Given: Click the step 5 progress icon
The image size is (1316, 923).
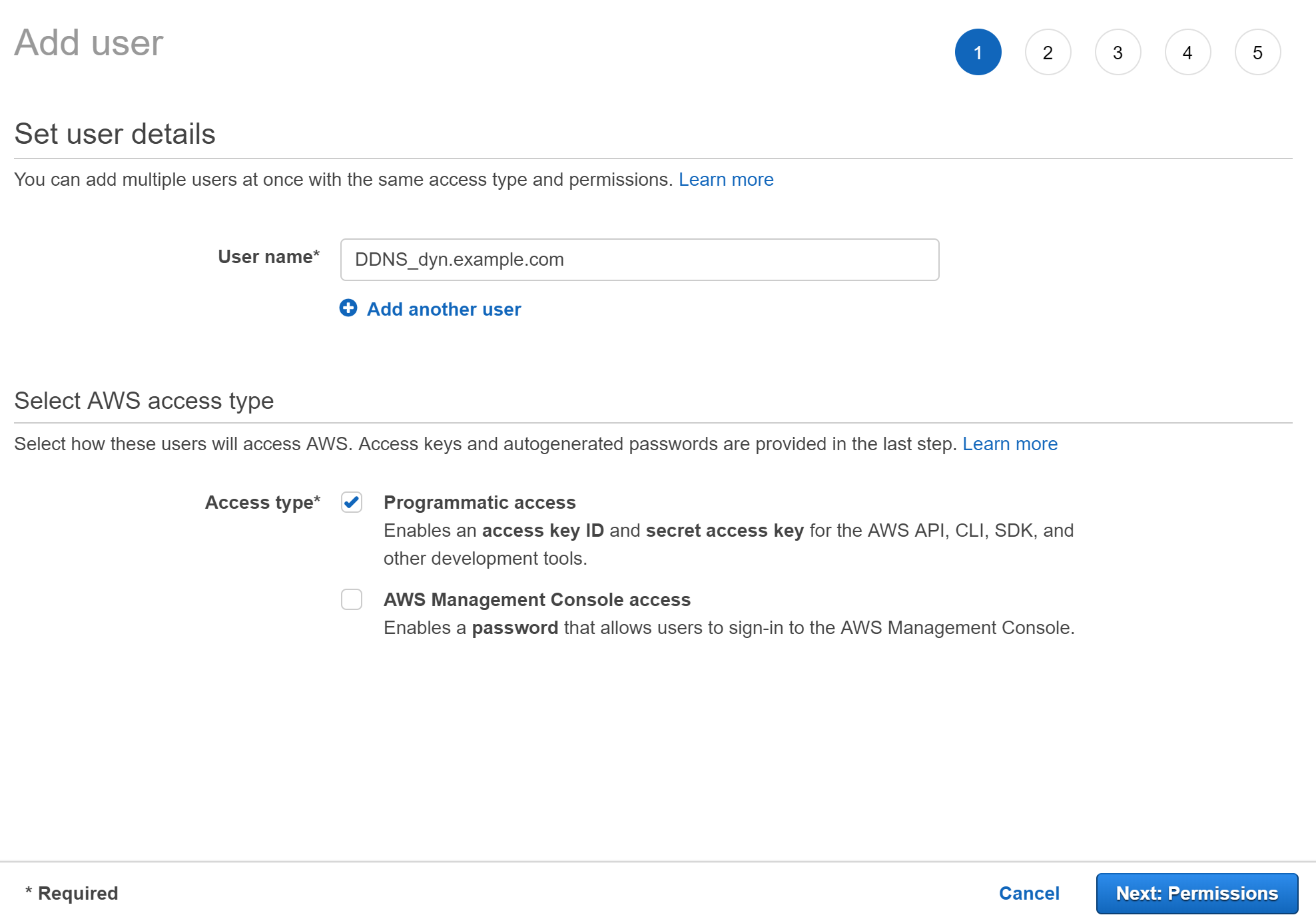Looking at the screenshot, I should 1257,51.
